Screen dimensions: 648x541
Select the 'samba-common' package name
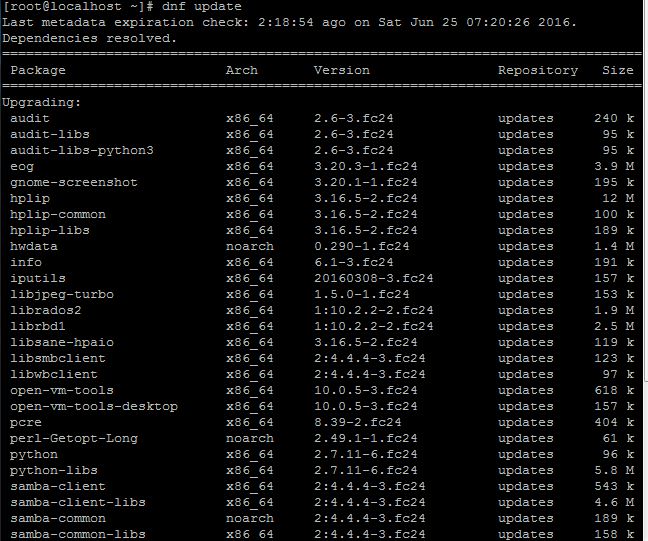(58, 519)
